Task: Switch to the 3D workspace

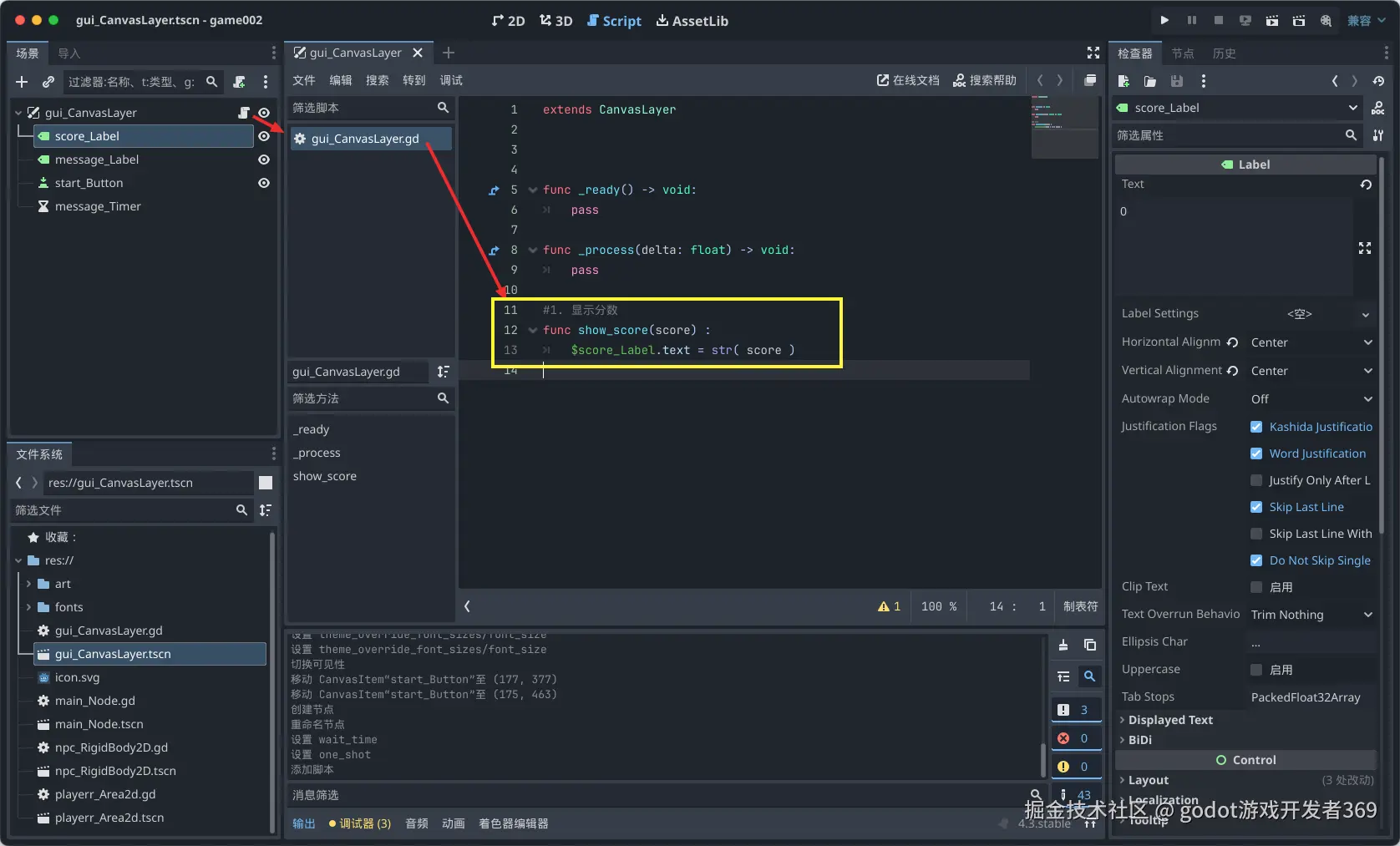Action: coord(555,21)
